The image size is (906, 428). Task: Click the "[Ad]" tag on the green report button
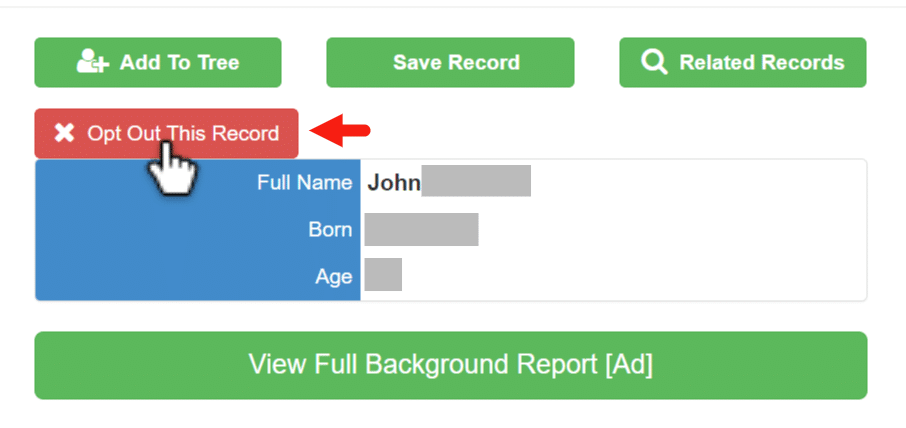(x=628, y=365)
